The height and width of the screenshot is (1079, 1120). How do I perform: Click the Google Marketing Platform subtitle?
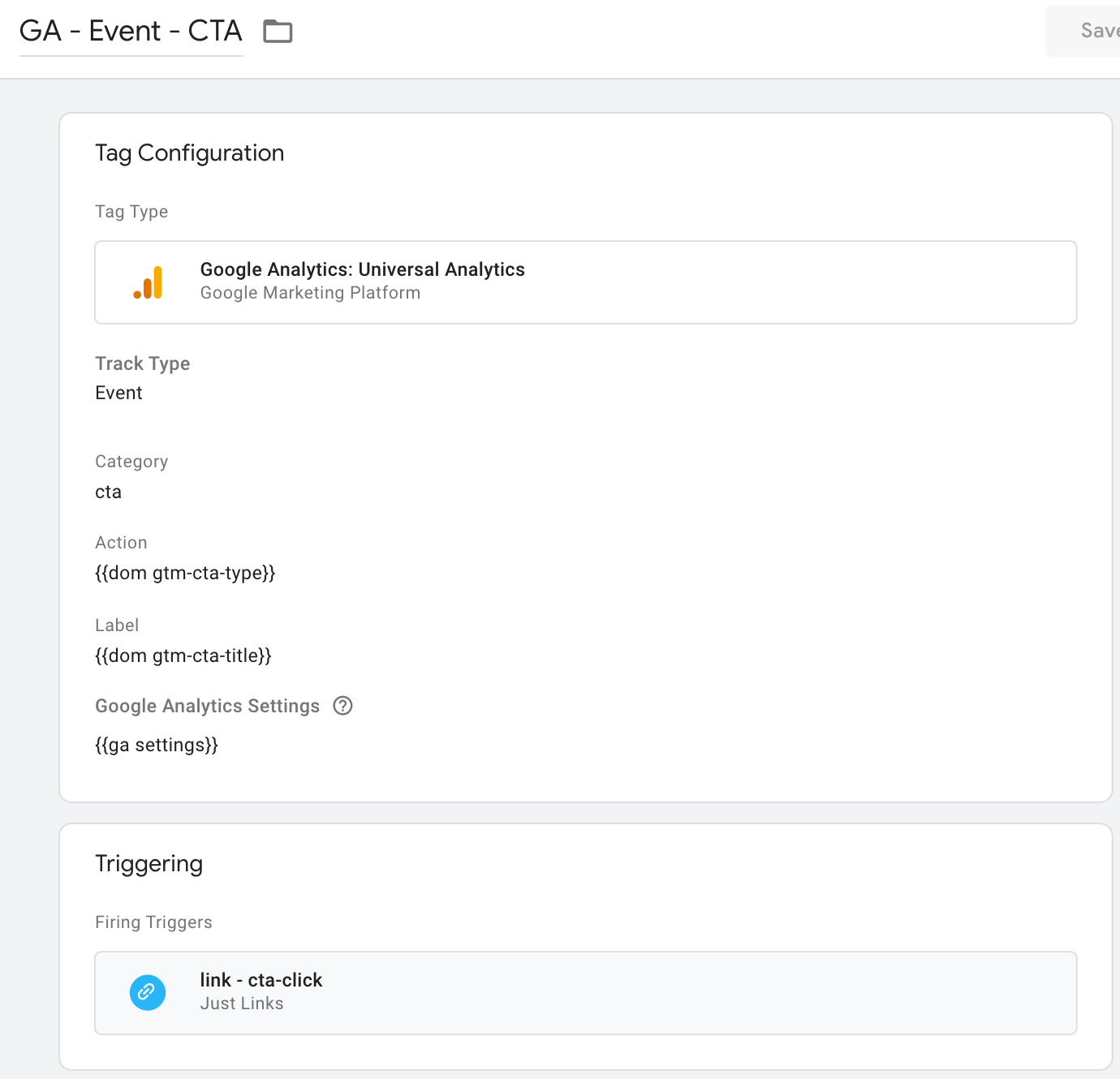[x=311, y=293]
